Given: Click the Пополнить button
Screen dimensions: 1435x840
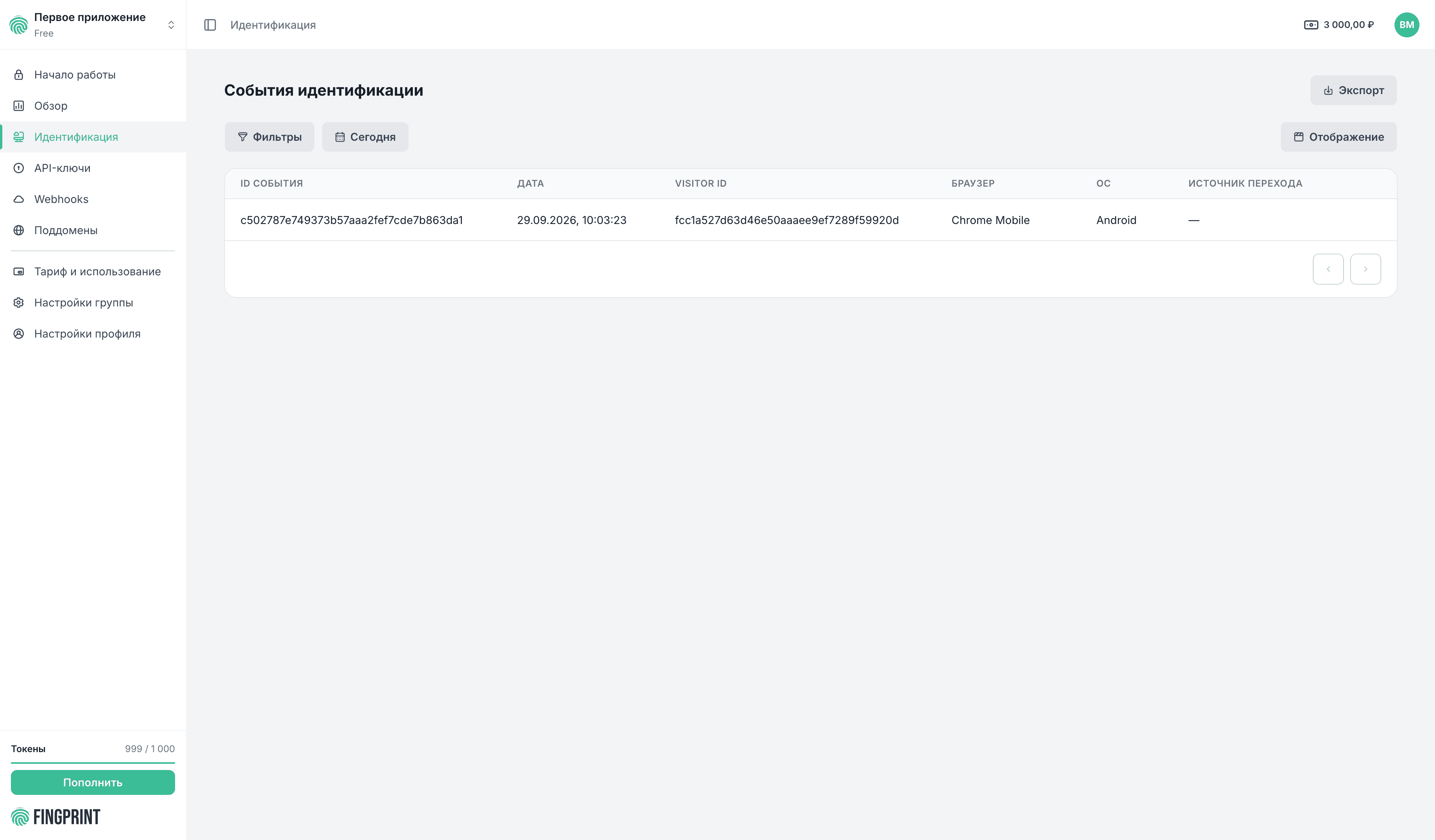Looking at the screenshot, I should point(93,782).
